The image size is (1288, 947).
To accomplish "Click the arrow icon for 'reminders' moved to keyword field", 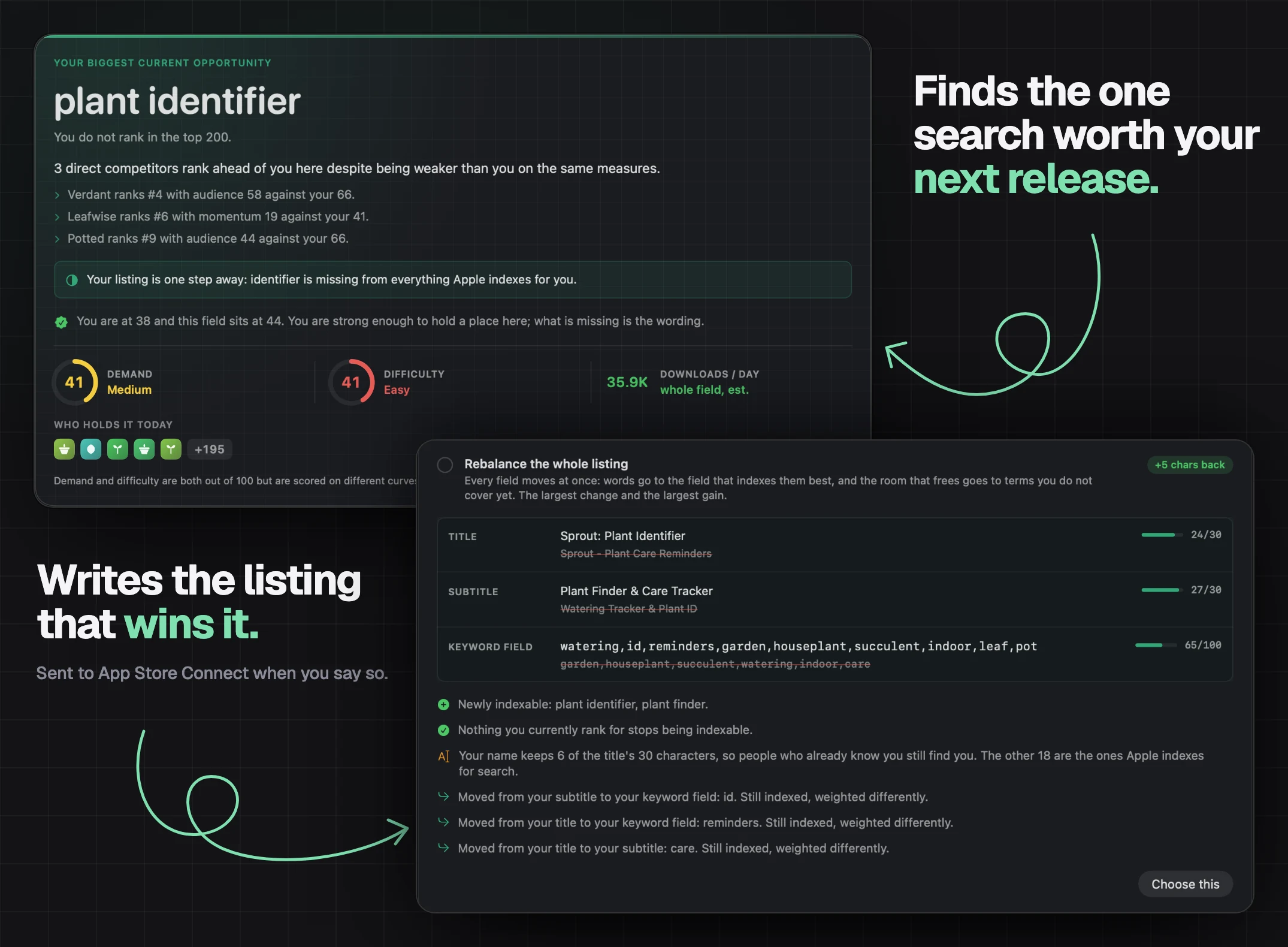I will pyautogui.click(x=443, y=822).
